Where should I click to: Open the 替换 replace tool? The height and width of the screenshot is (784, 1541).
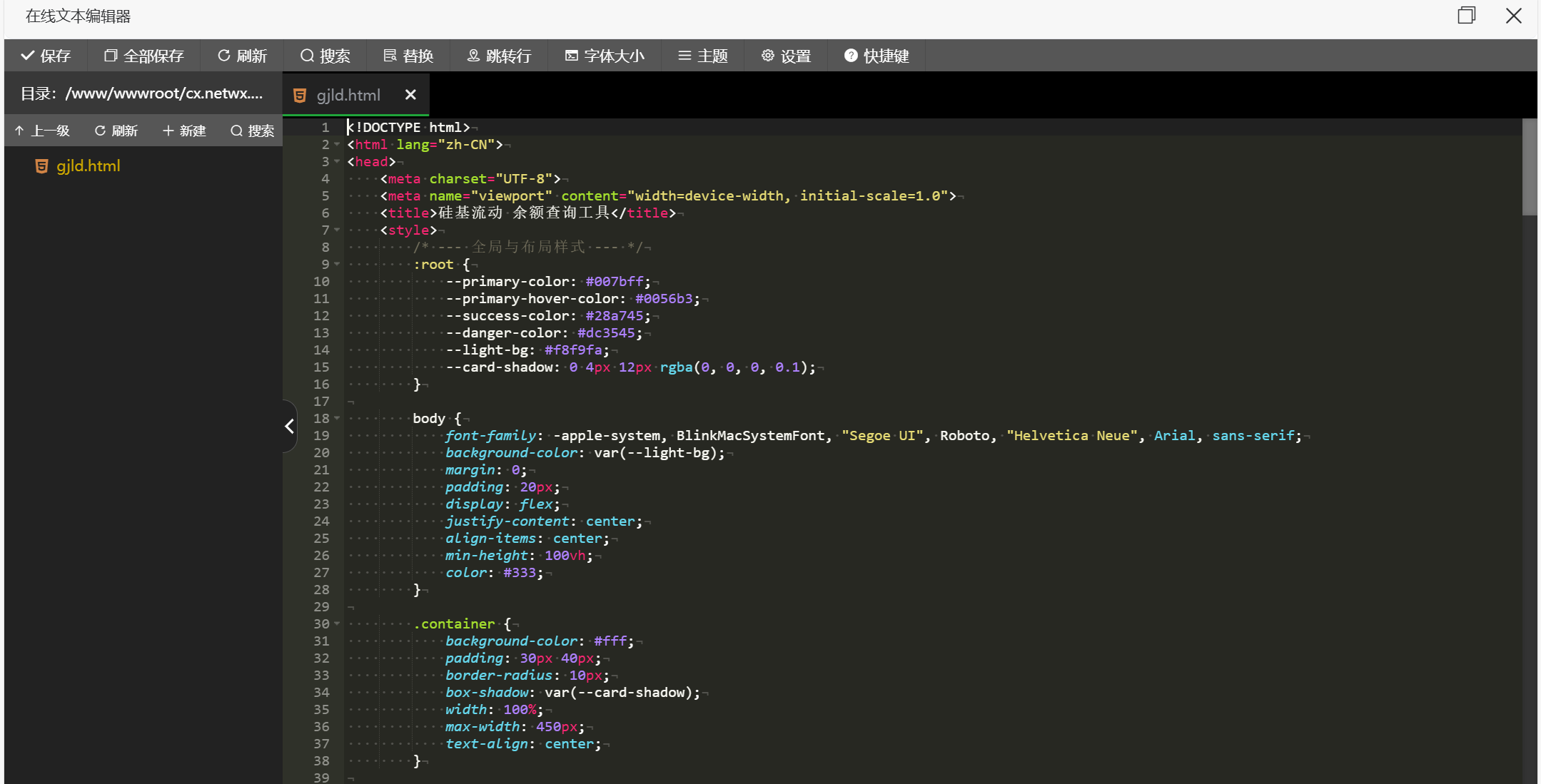389,56
